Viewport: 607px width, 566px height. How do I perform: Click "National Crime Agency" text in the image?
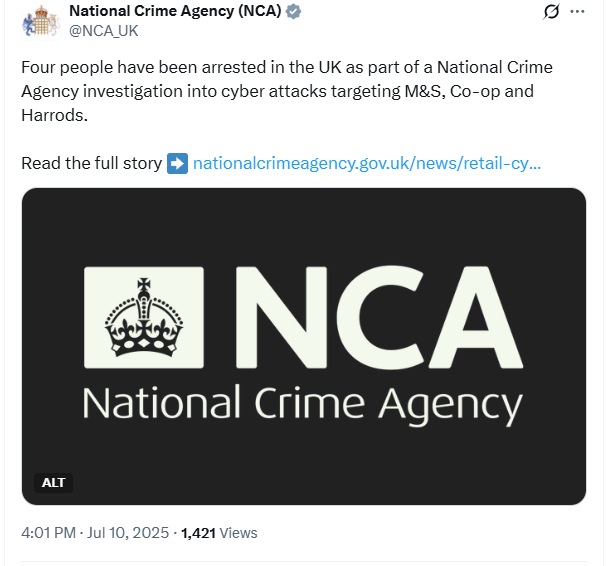click(303, 405)
